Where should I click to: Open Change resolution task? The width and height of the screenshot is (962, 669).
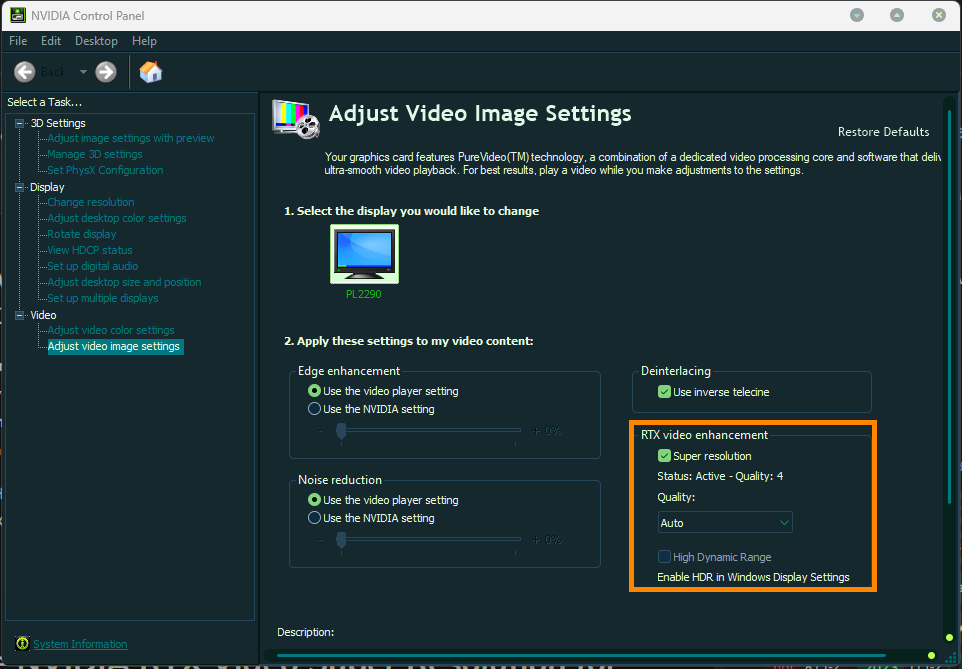91,202
